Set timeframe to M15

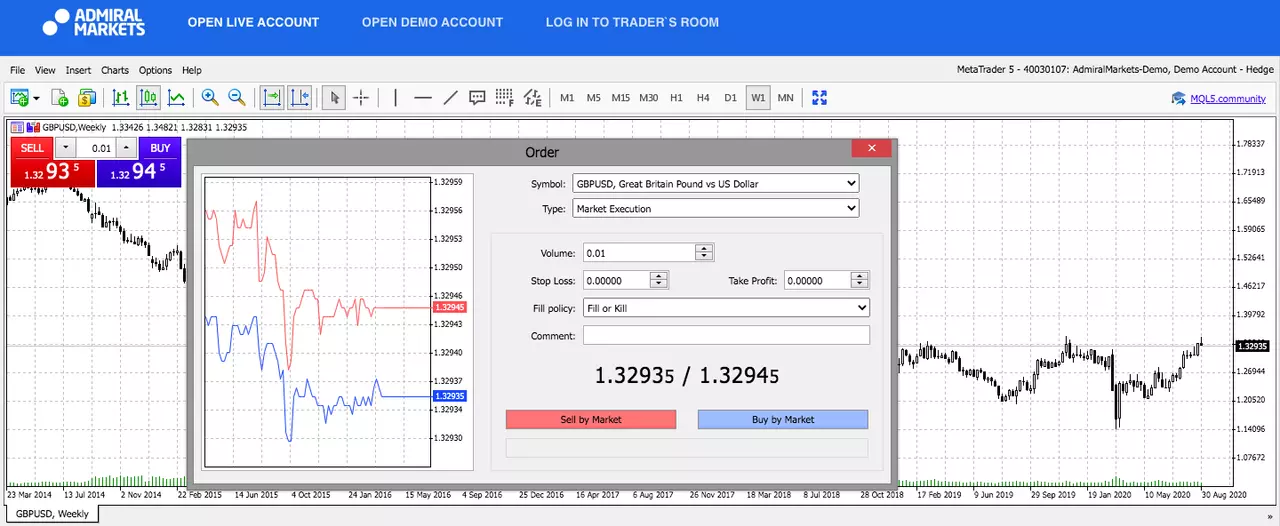621,98
